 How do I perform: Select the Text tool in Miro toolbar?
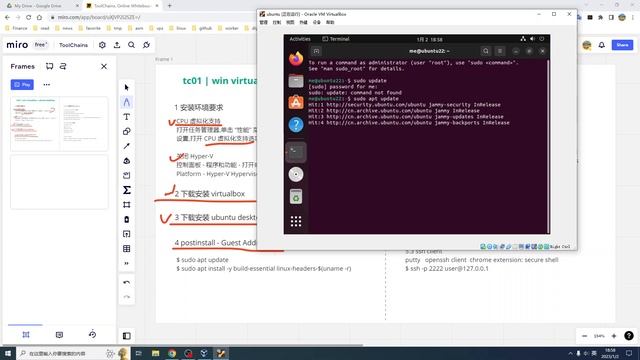coord(127,117)
